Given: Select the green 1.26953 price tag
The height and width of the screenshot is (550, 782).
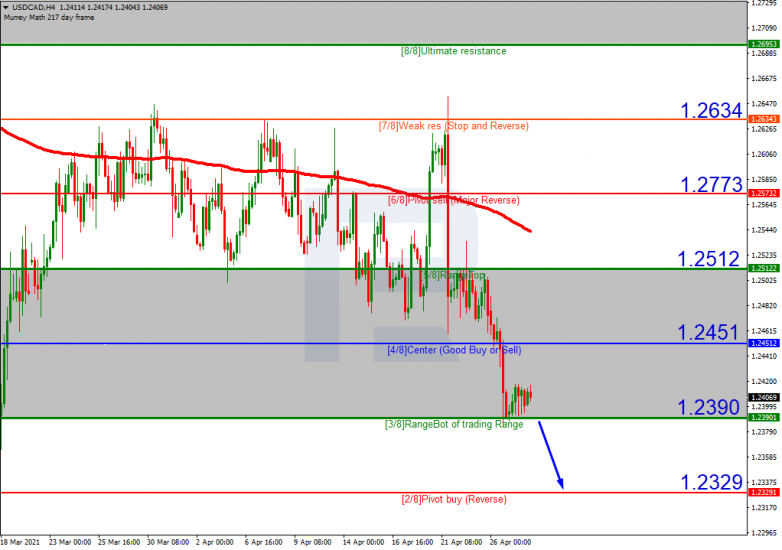Looking at the screenshot, I should [764, 44].
